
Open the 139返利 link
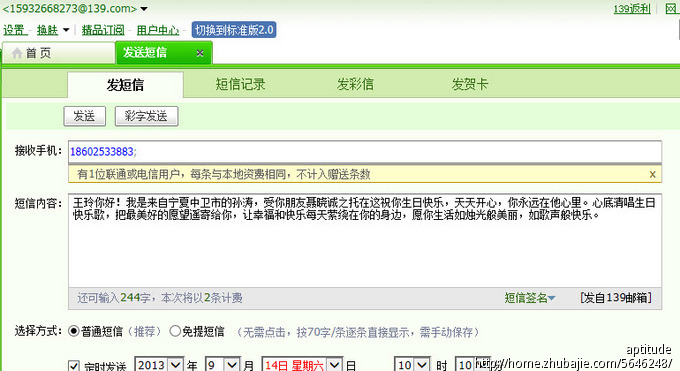point(632,9)
